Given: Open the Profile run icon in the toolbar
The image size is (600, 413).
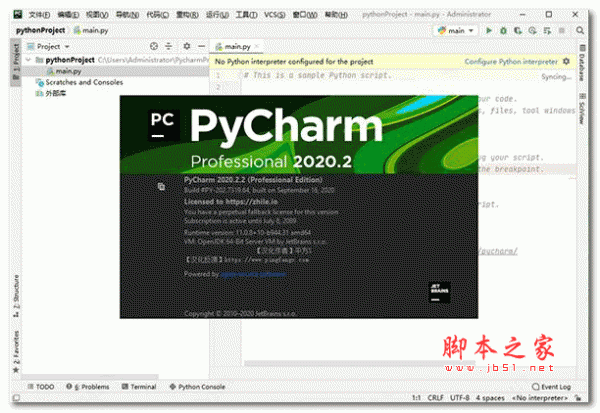Looking at the screenshot, I should coord(532,30).
